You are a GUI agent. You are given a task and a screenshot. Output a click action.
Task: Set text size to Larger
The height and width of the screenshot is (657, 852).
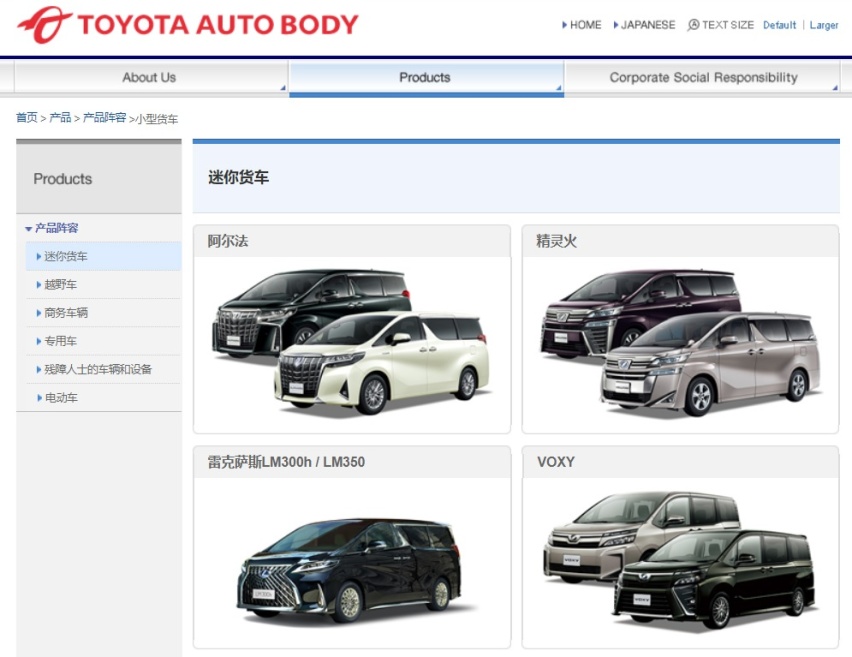pyautogui.click(x=824, y=25)
